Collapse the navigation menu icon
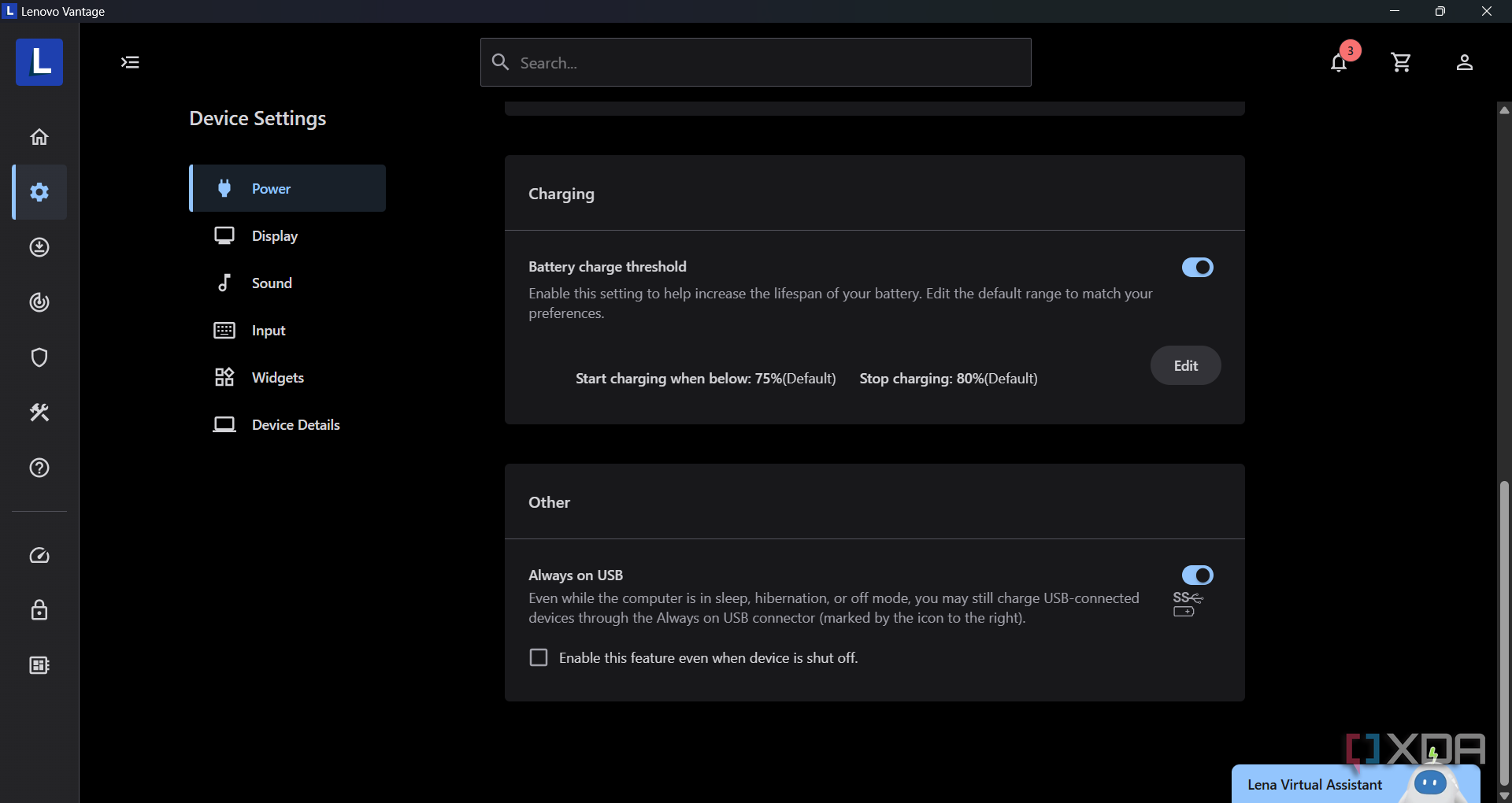Viewport: 1512px width, 803px height. pos(130,62)
